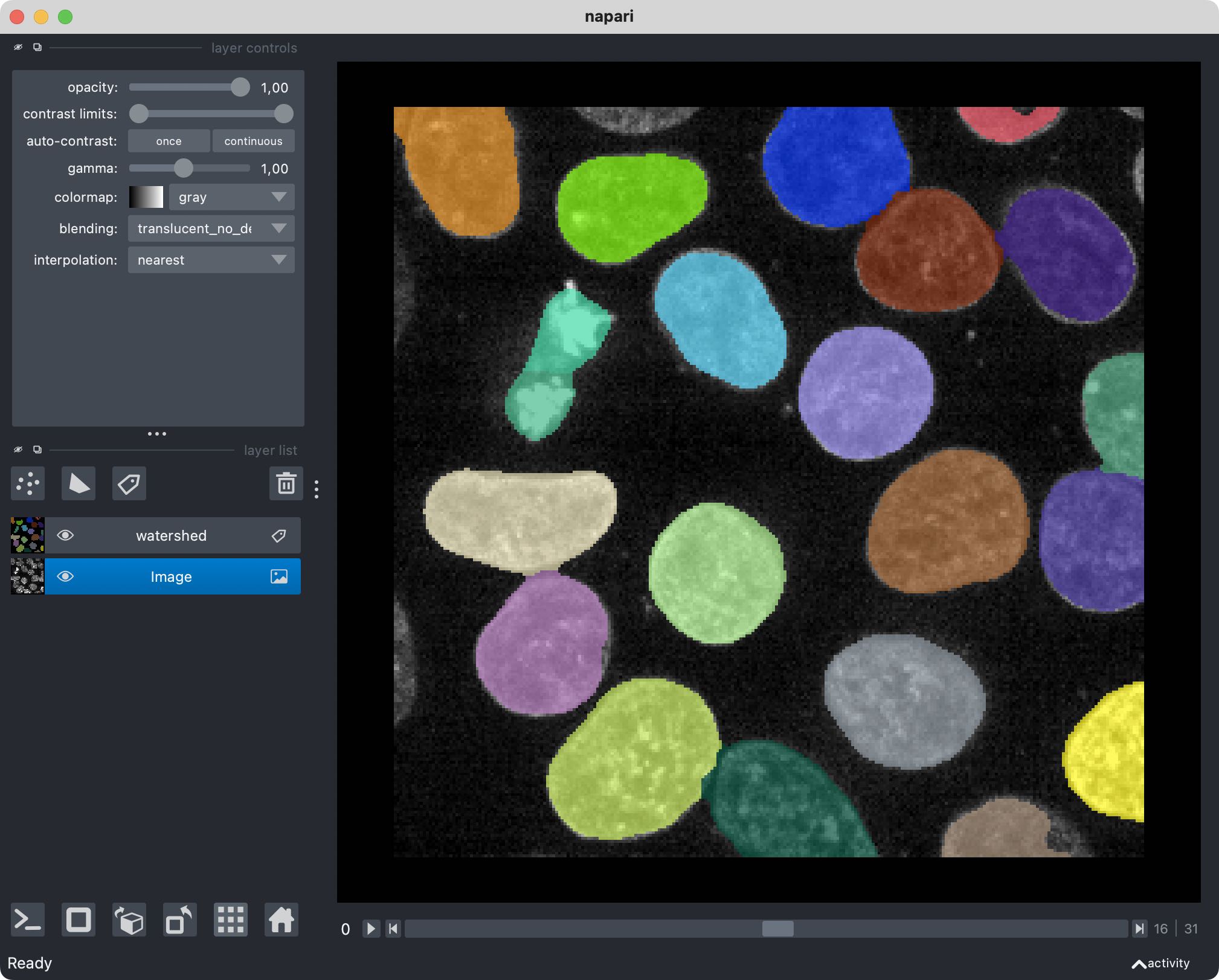This screenshot has height=980, width=1219.
Task: Delete selected layers with trash icon
Action: pyautogui.click(x=286, y=483)
